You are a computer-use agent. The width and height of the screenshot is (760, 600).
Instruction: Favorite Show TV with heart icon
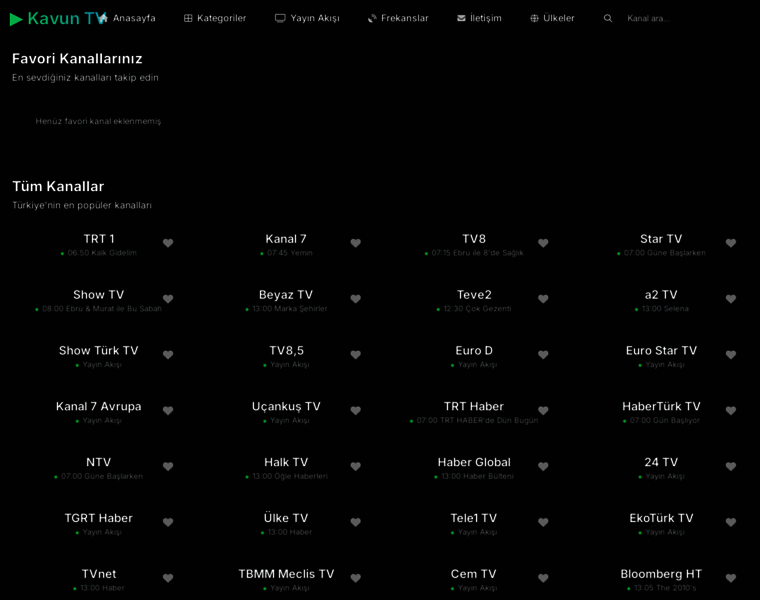(x=168, y=299)
